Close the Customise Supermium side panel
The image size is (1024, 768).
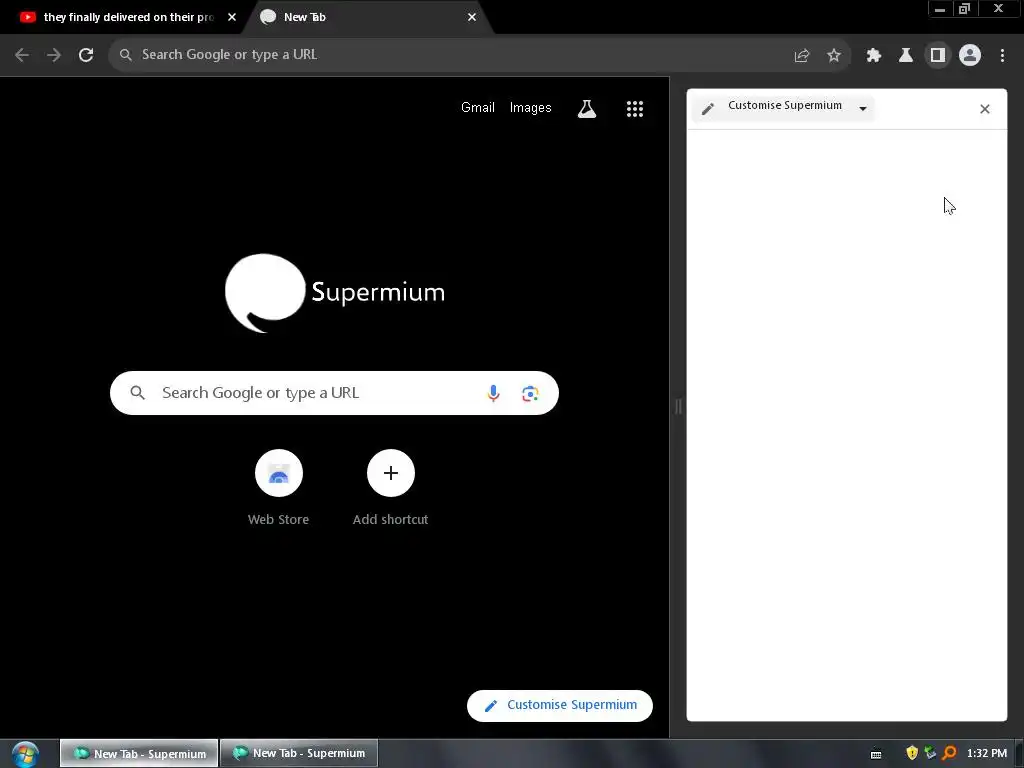pos(985,109)
